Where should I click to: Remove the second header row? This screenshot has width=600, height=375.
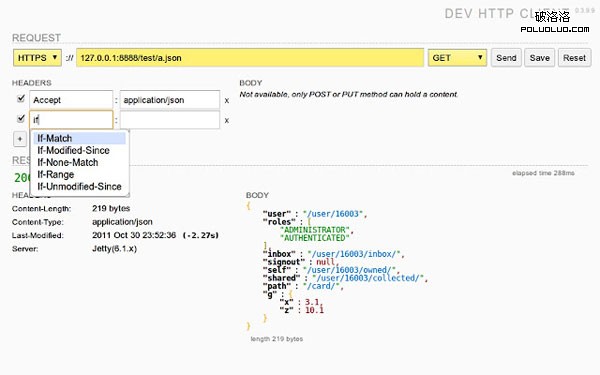227,121
